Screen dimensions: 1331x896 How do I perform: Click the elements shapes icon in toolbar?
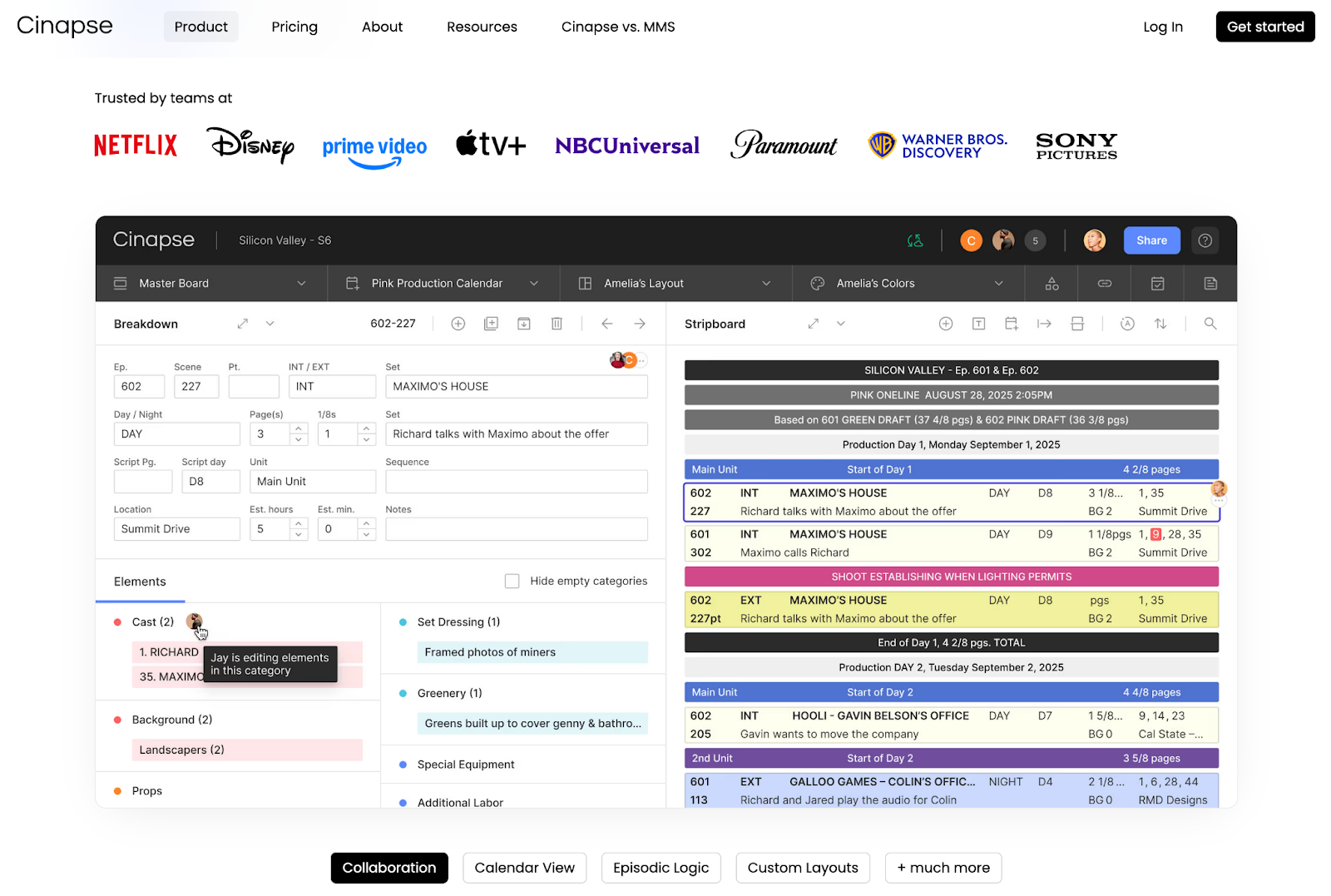(1051, 284)
